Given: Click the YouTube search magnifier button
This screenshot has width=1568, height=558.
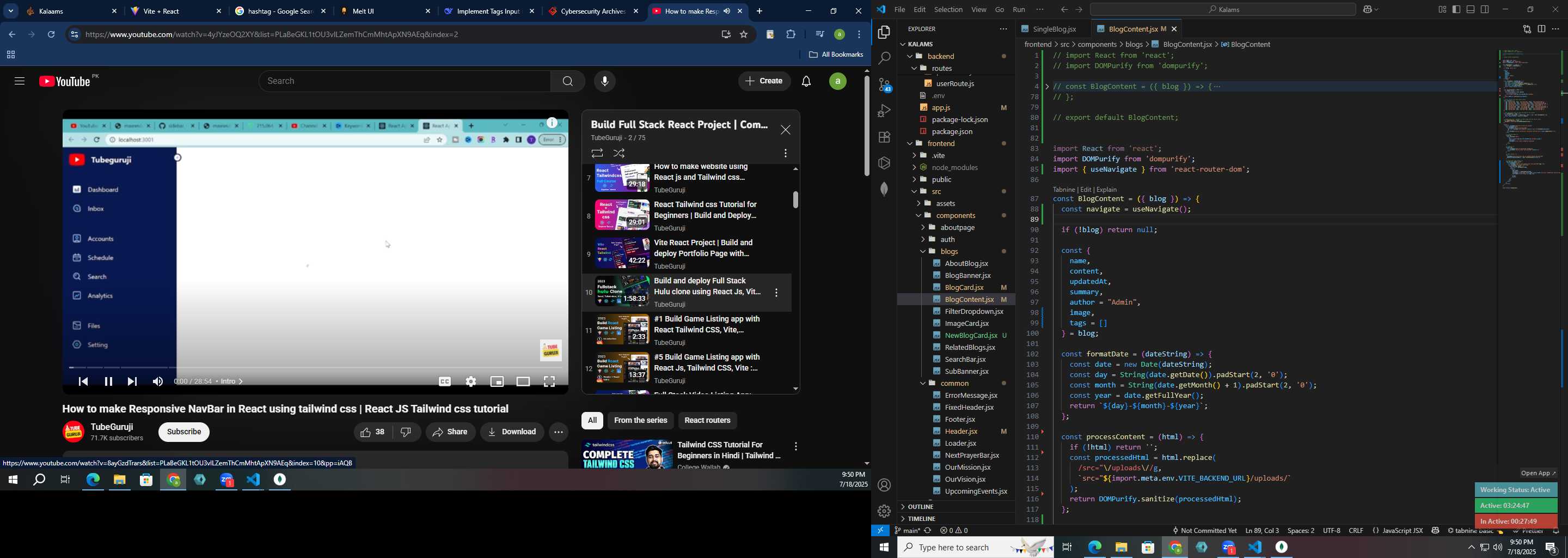Looking at the screenshot, I should pyautogui.click(x=567, y=82).
